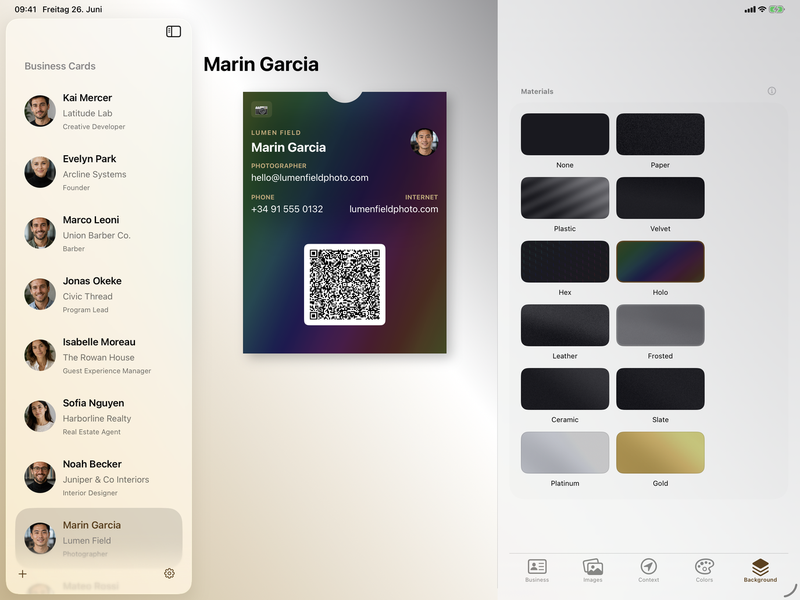Choose the Plastic material
This screenshot has width=800, height=600.
click(x=565, y=198)
